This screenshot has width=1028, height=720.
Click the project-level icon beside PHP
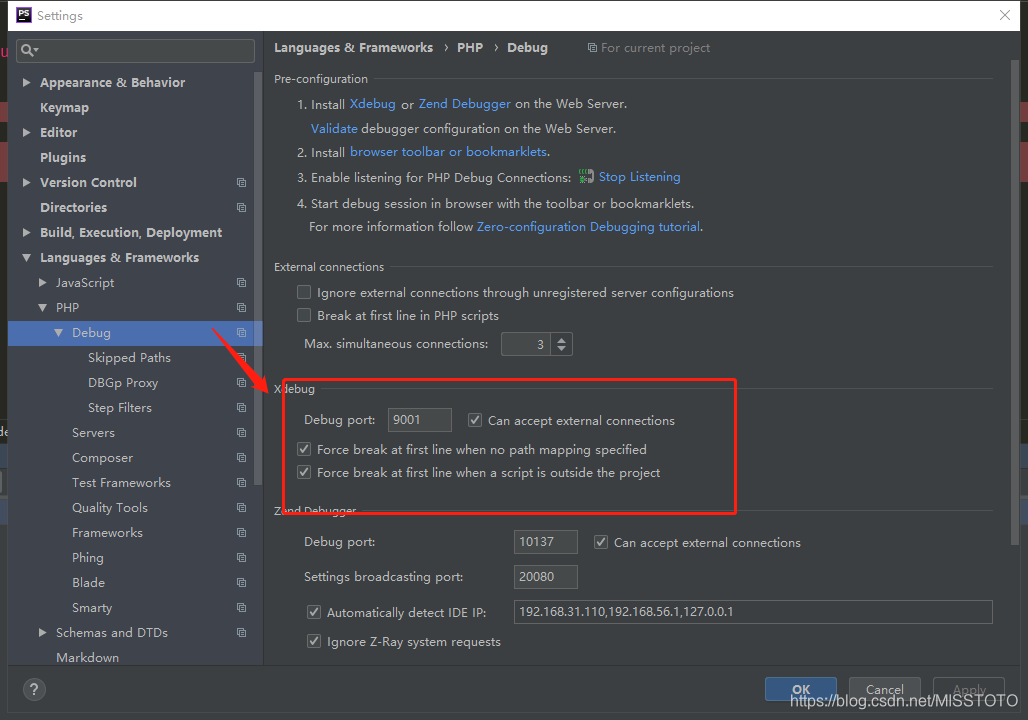click(241, 308)
